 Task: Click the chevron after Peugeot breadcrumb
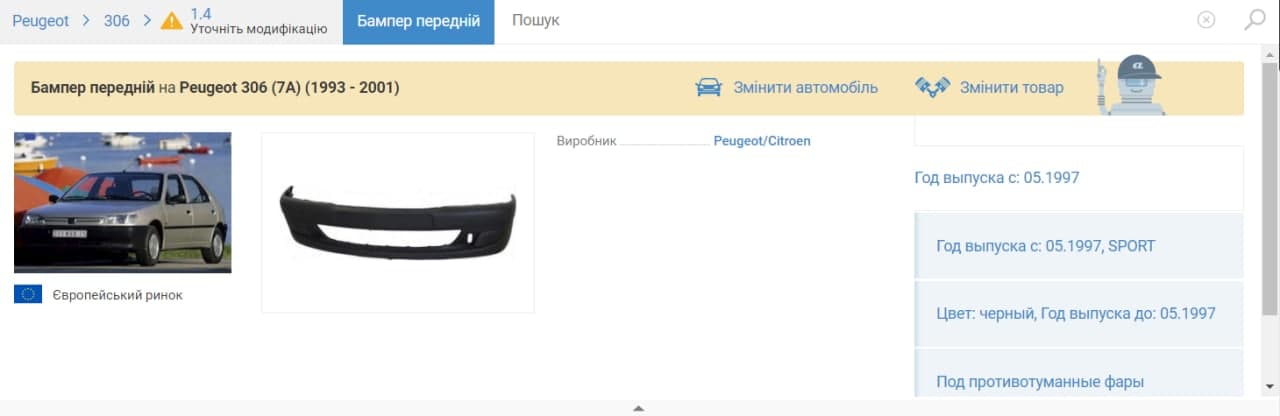point(86,20)
